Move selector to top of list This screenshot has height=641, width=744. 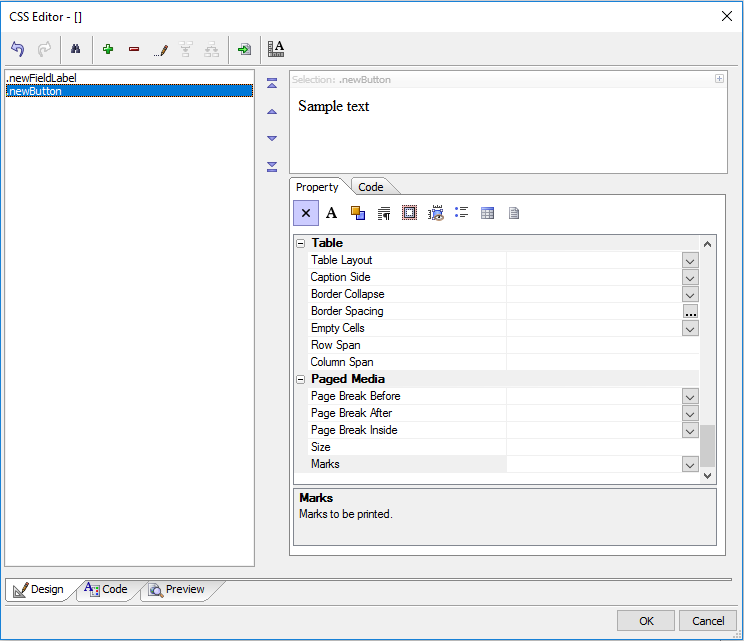272,84
